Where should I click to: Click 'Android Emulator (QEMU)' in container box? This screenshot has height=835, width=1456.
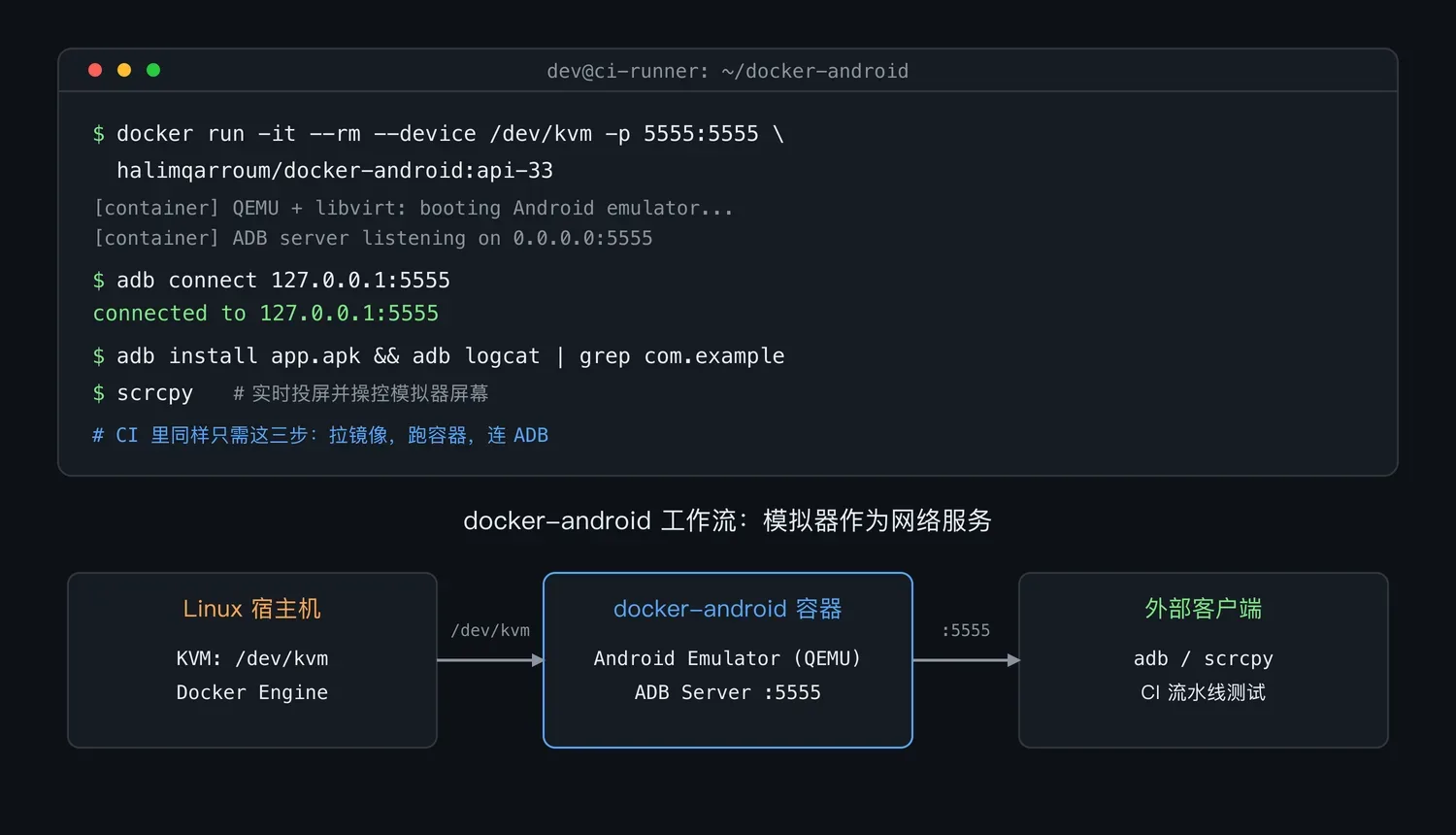pyautogui.click(x=728, y=658)
